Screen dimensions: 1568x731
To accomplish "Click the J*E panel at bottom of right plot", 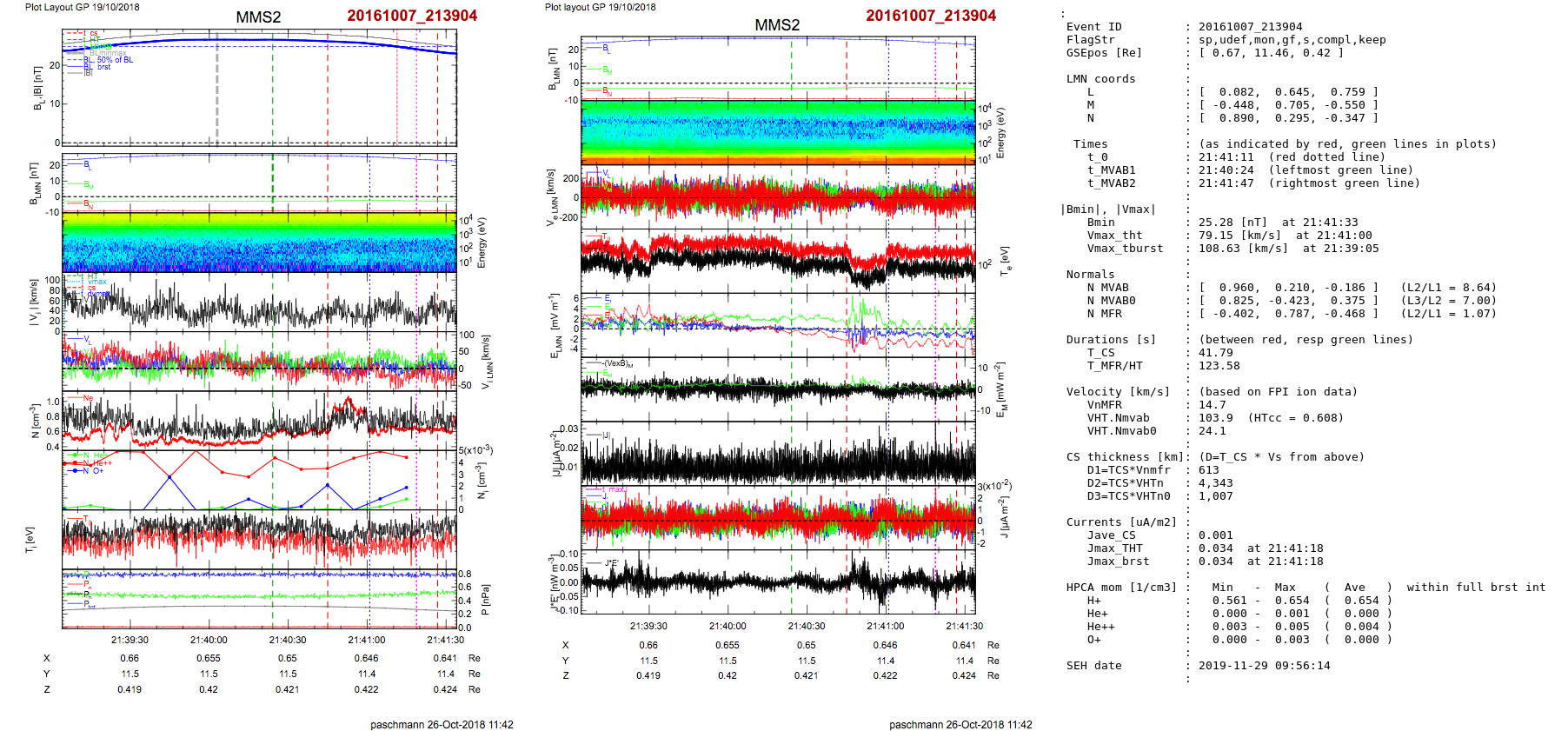I will tap(778, 581).
